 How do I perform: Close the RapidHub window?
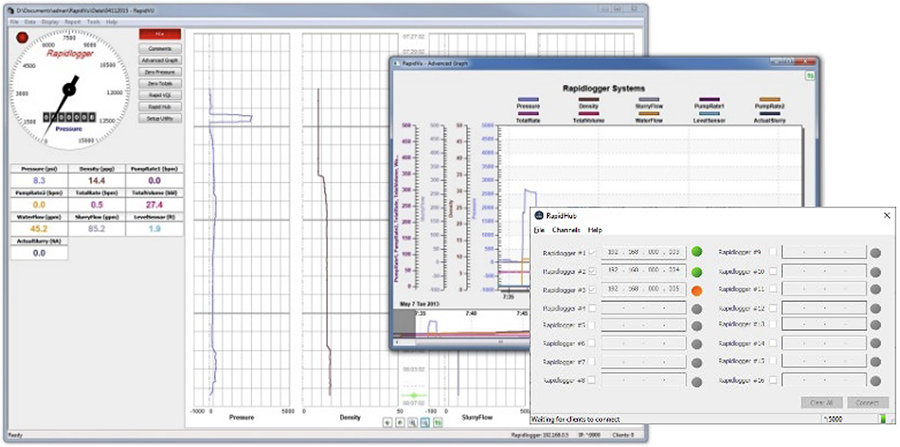[887, 215]
